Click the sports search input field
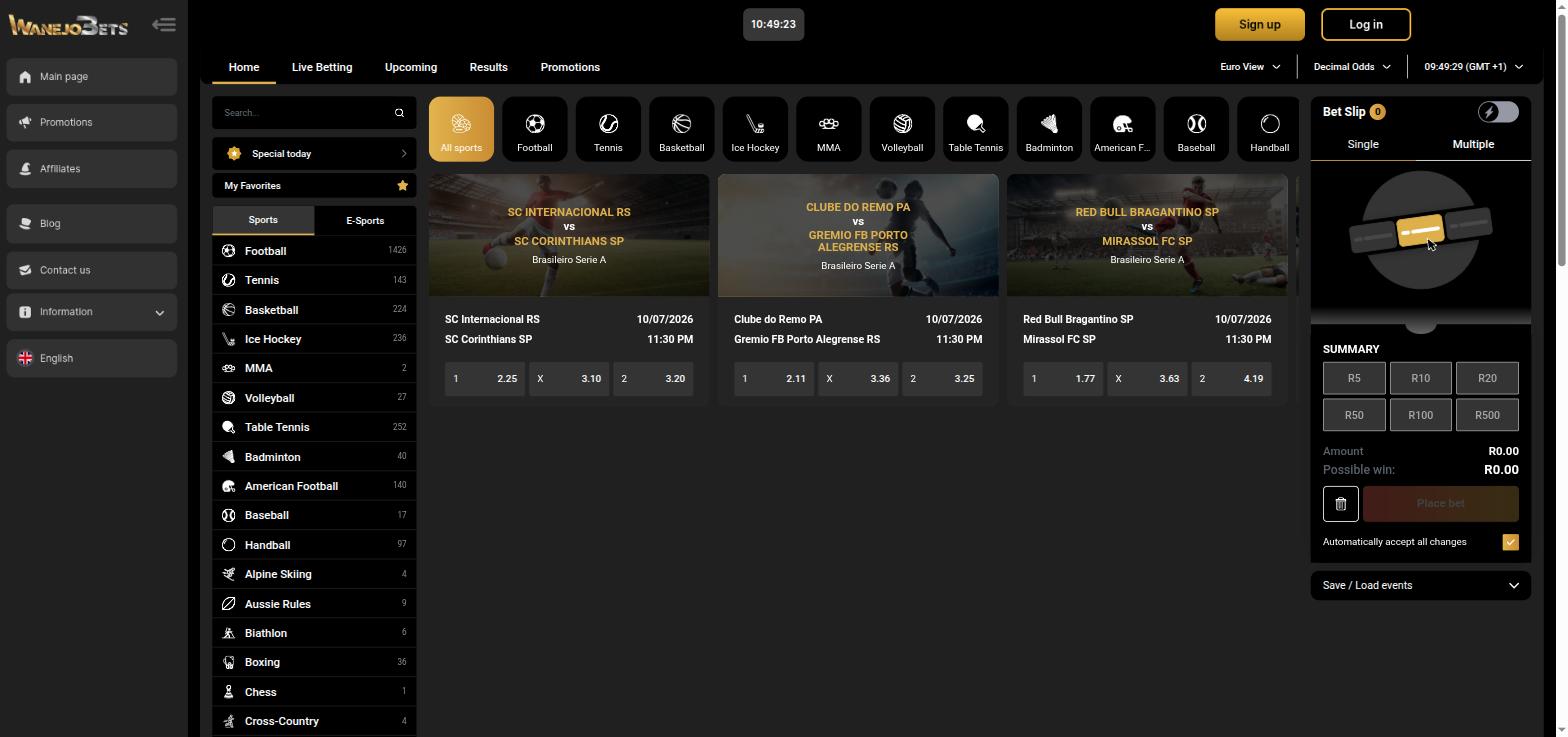 (x=304, y=113)
